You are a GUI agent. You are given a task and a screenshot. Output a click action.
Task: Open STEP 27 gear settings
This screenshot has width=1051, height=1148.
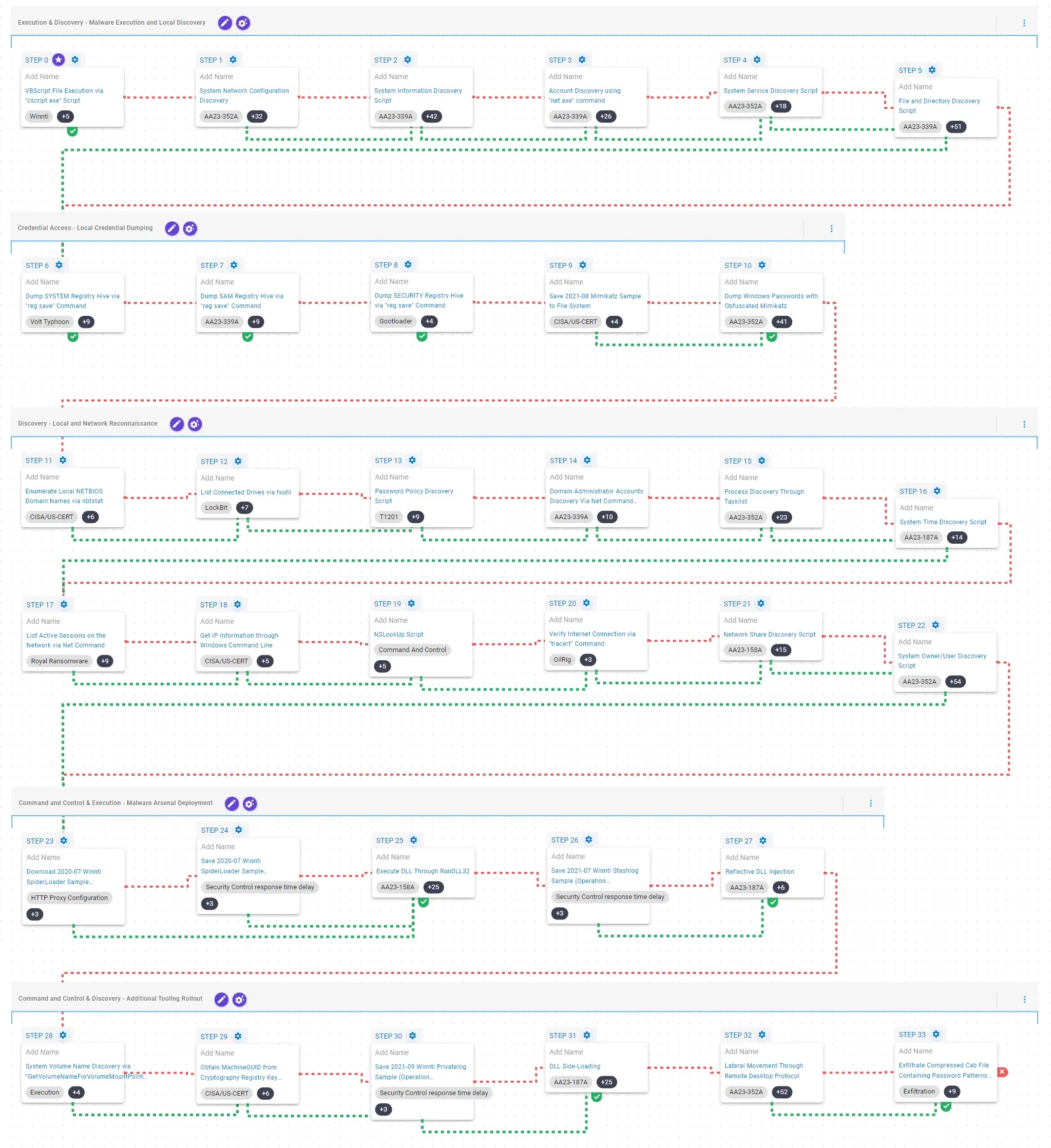[763, 840]
